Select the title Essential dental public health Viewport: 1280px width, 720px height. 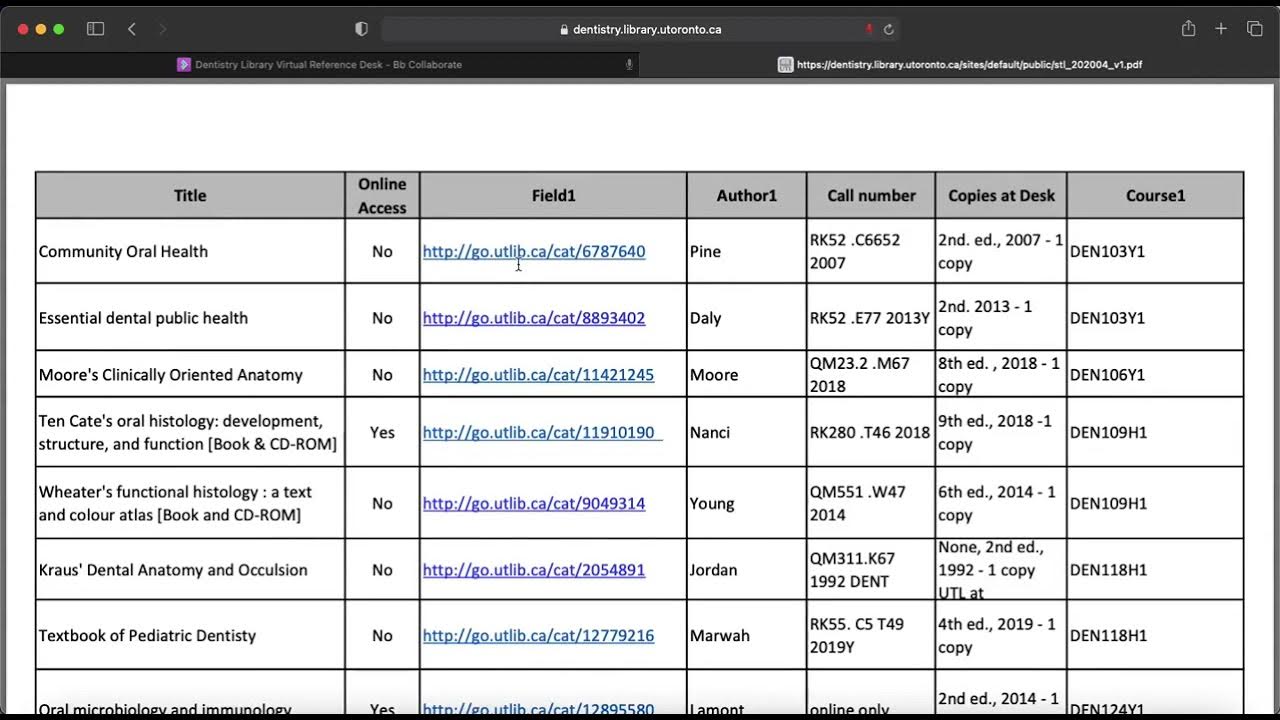coord(143,318)
